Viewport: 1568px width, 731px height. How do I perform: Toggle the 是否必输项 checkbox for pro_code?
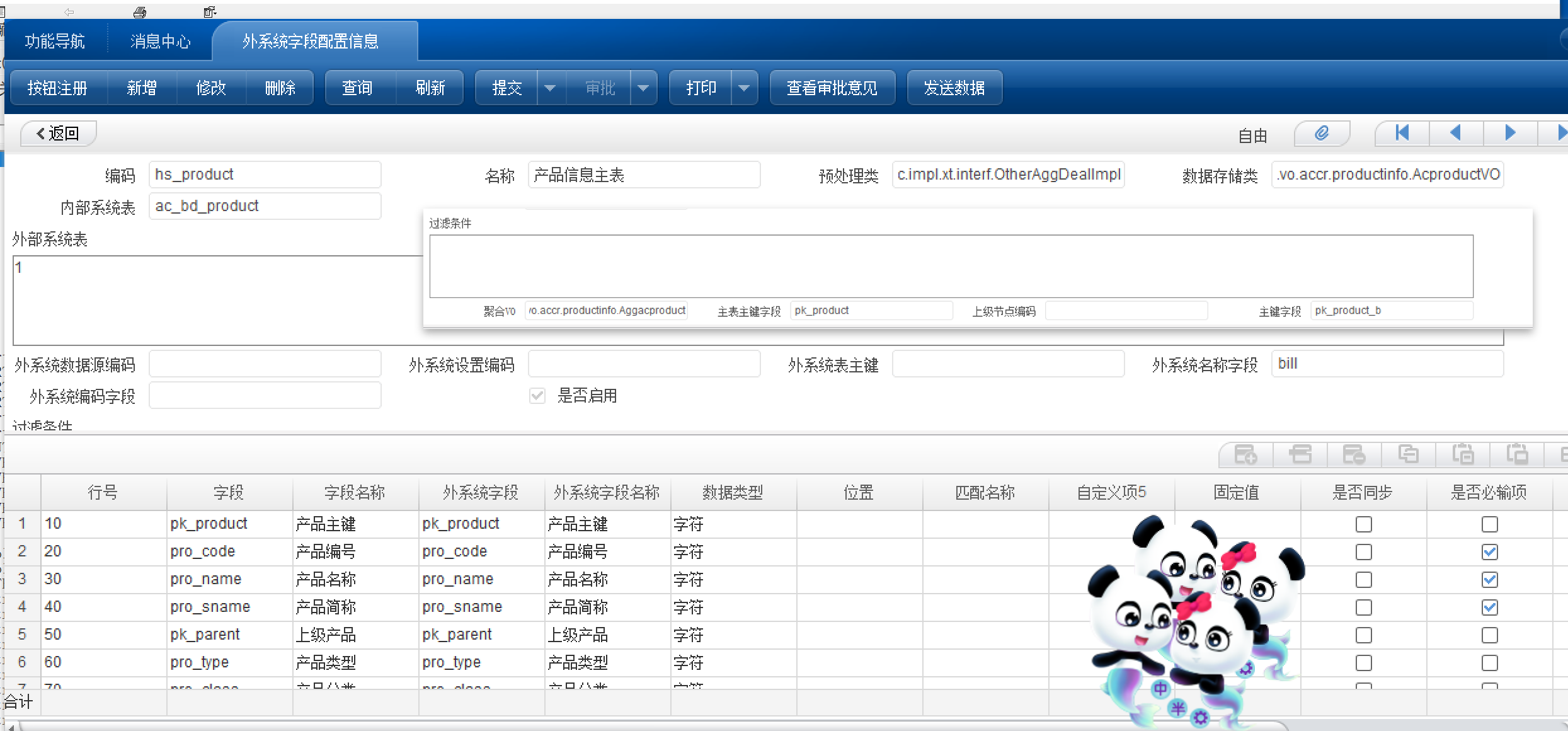[1489, 552]
